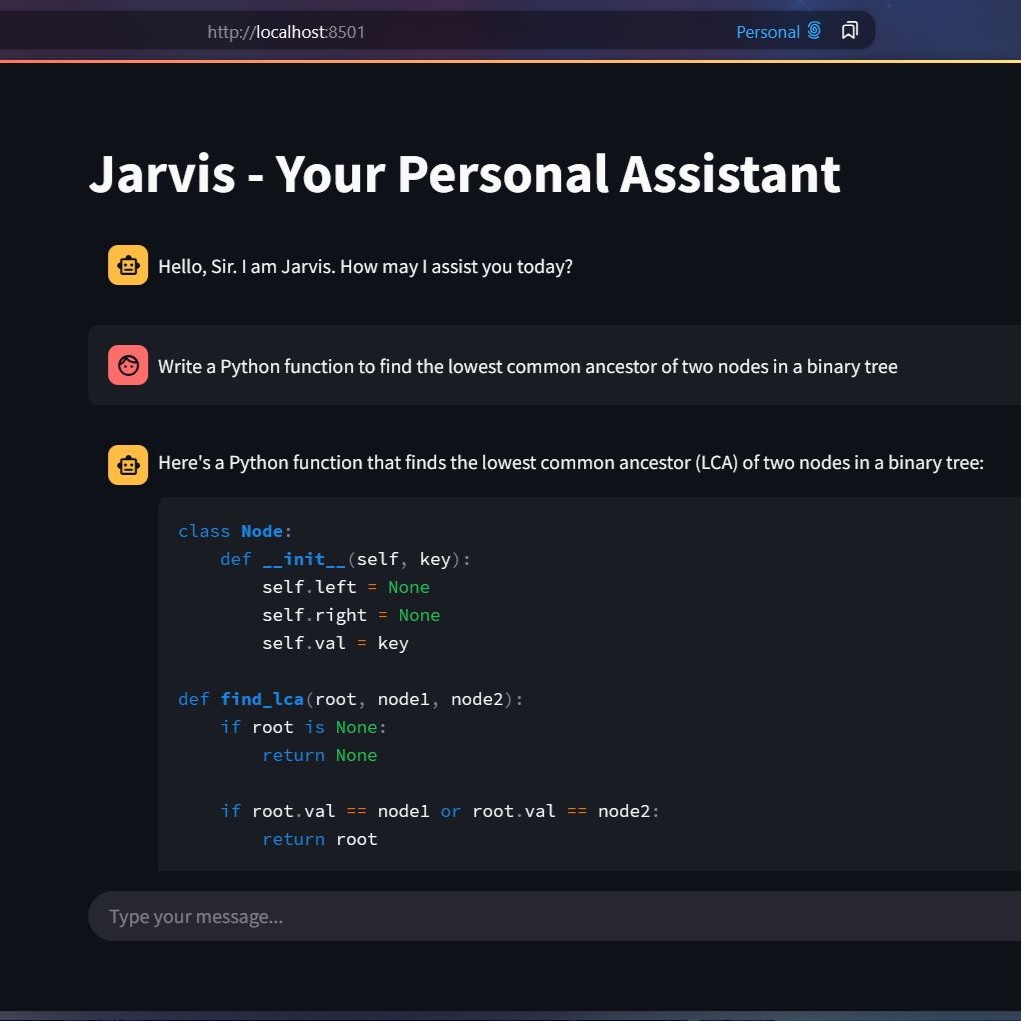Click the 'self.val = key' code line
This screenshot has width=1021, height=1021.
(335, 643)
